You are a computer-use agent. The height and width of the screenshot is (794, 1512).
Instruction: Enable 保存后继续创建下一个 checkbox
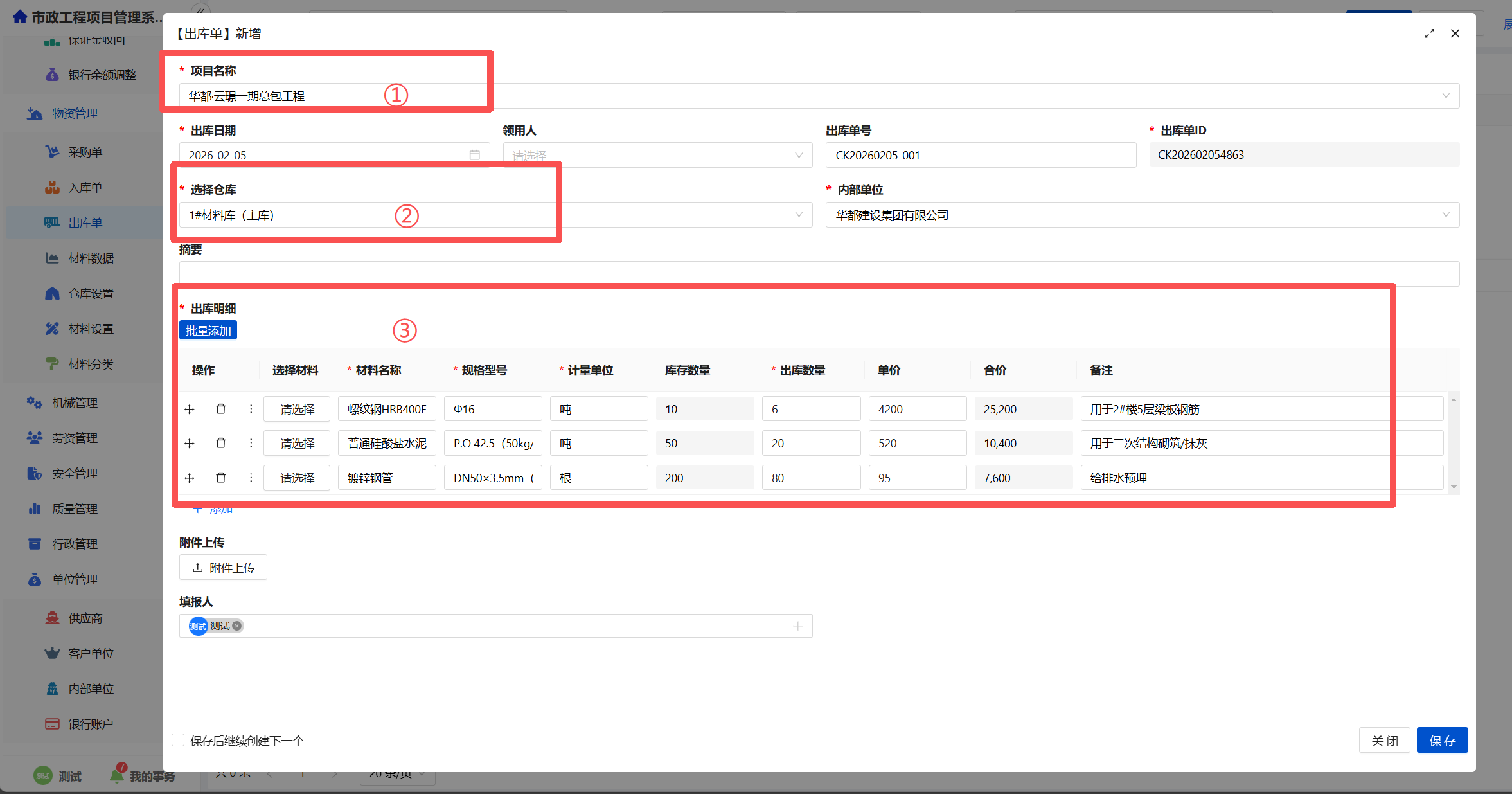click(179, 740)
